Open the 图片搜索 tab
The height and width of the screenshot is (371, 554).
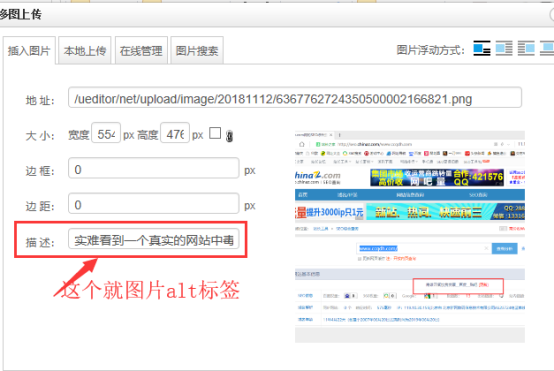(x=197, y=51)
